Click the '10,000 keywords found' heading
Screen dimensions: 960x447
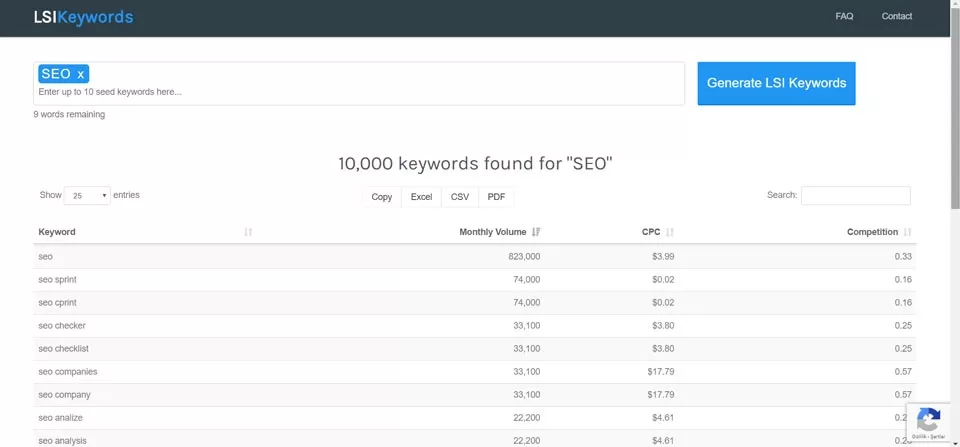pyautogui.click(x=475, y=163)
